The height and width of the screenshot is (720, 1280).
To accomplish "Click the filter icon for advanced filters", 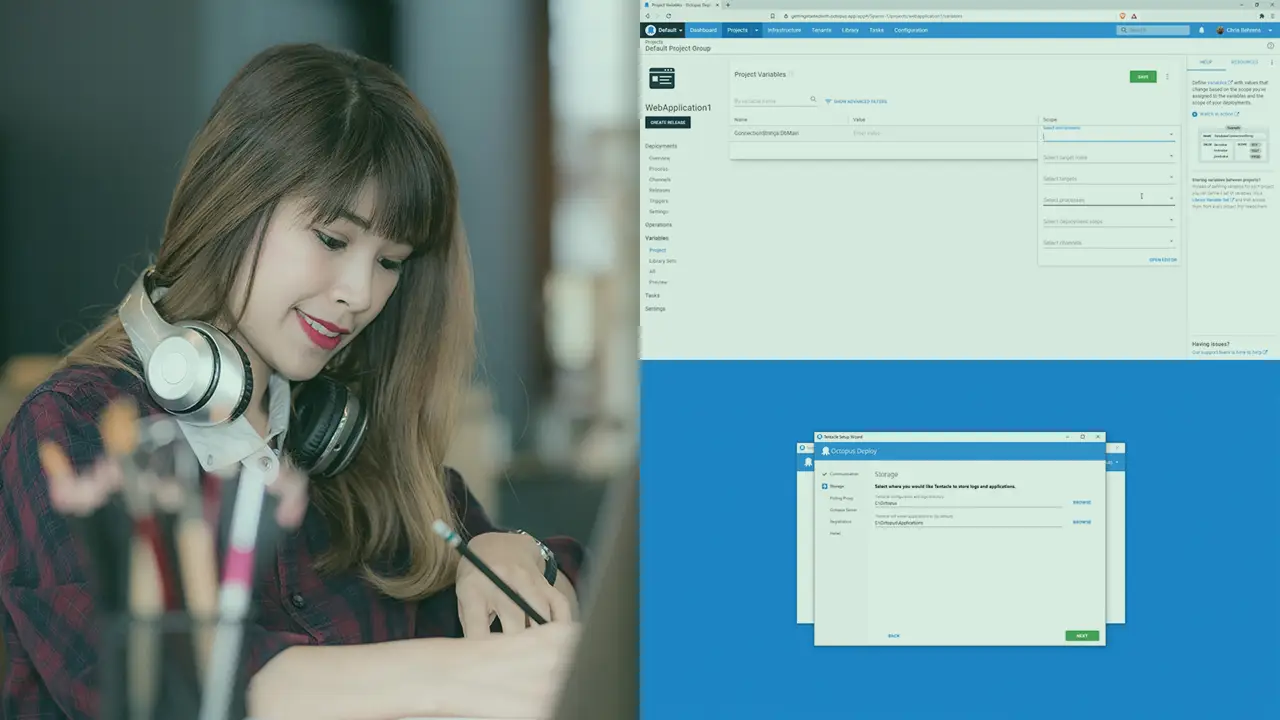I will 828,101.
